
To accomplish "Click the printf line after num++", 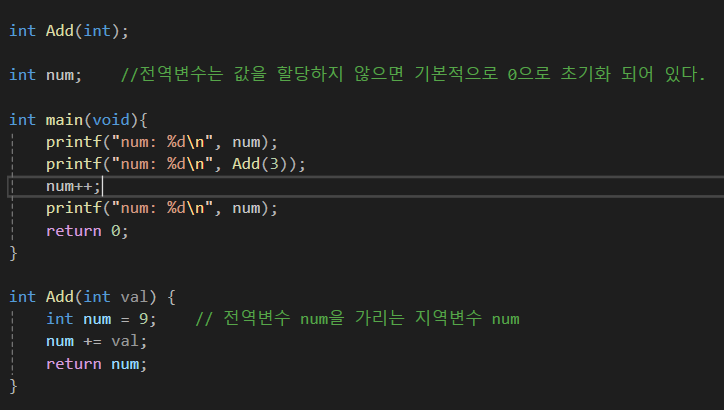I will tap(162, 208).
